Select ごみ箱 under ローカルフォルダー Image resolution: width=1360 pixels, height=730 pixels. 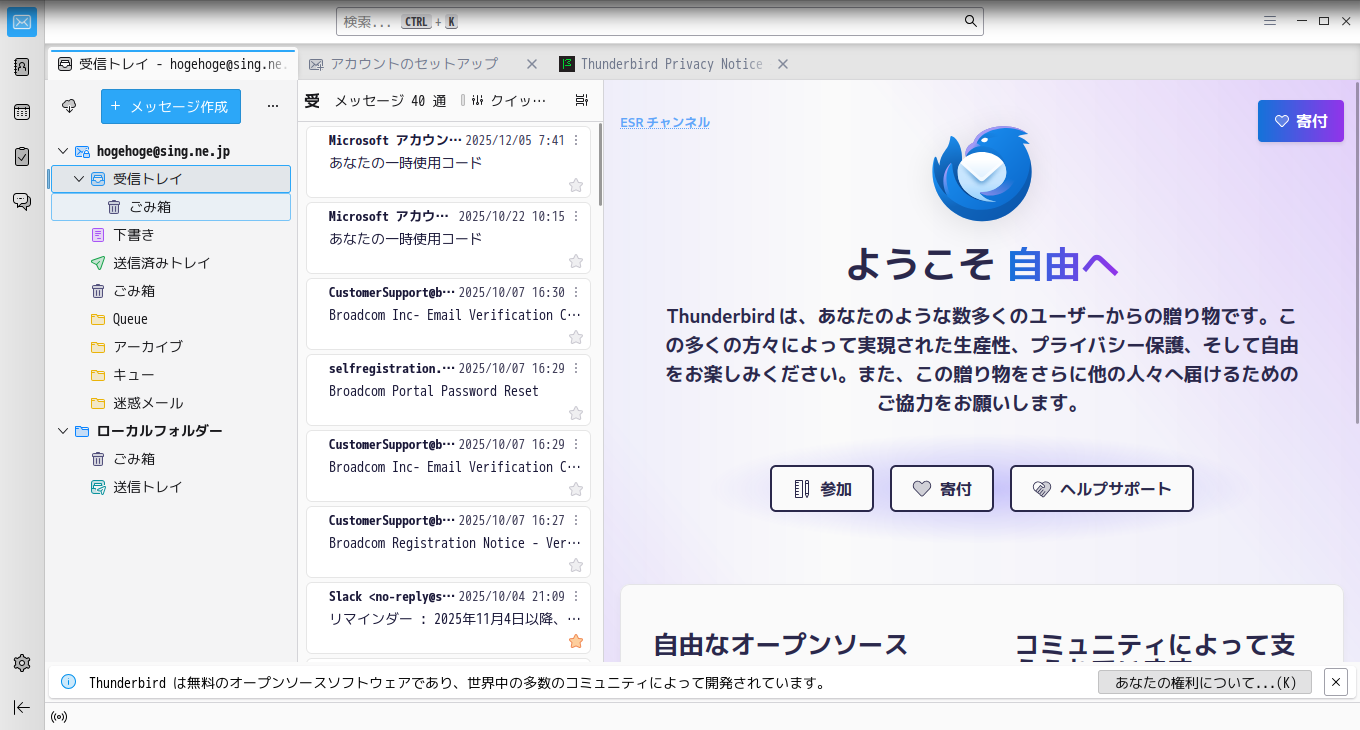click(171, 459)
